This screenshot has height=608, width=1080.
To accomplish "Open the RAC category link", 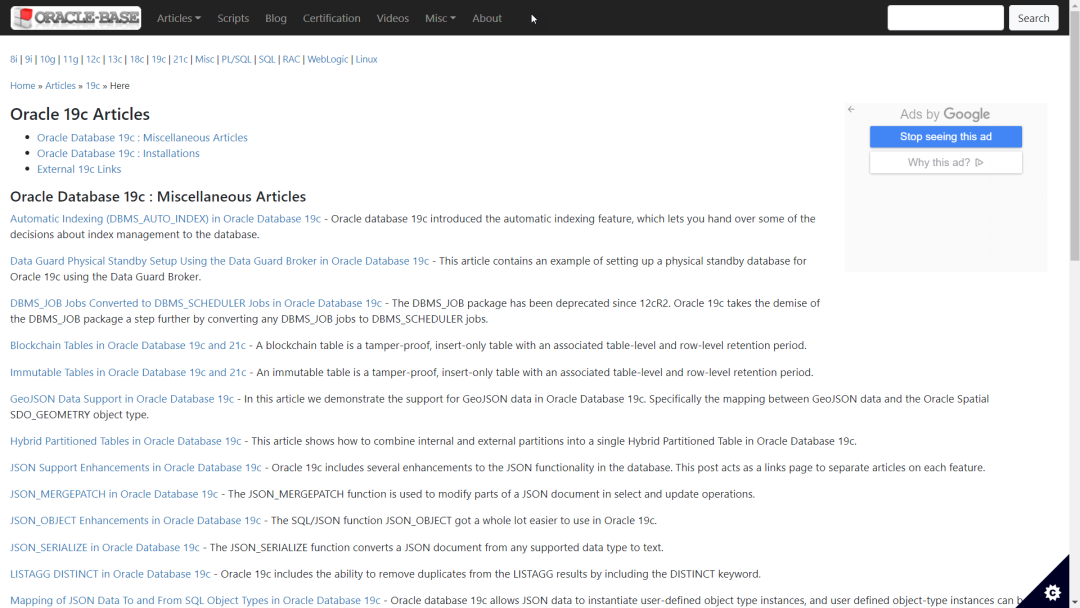I will [291, 59].
